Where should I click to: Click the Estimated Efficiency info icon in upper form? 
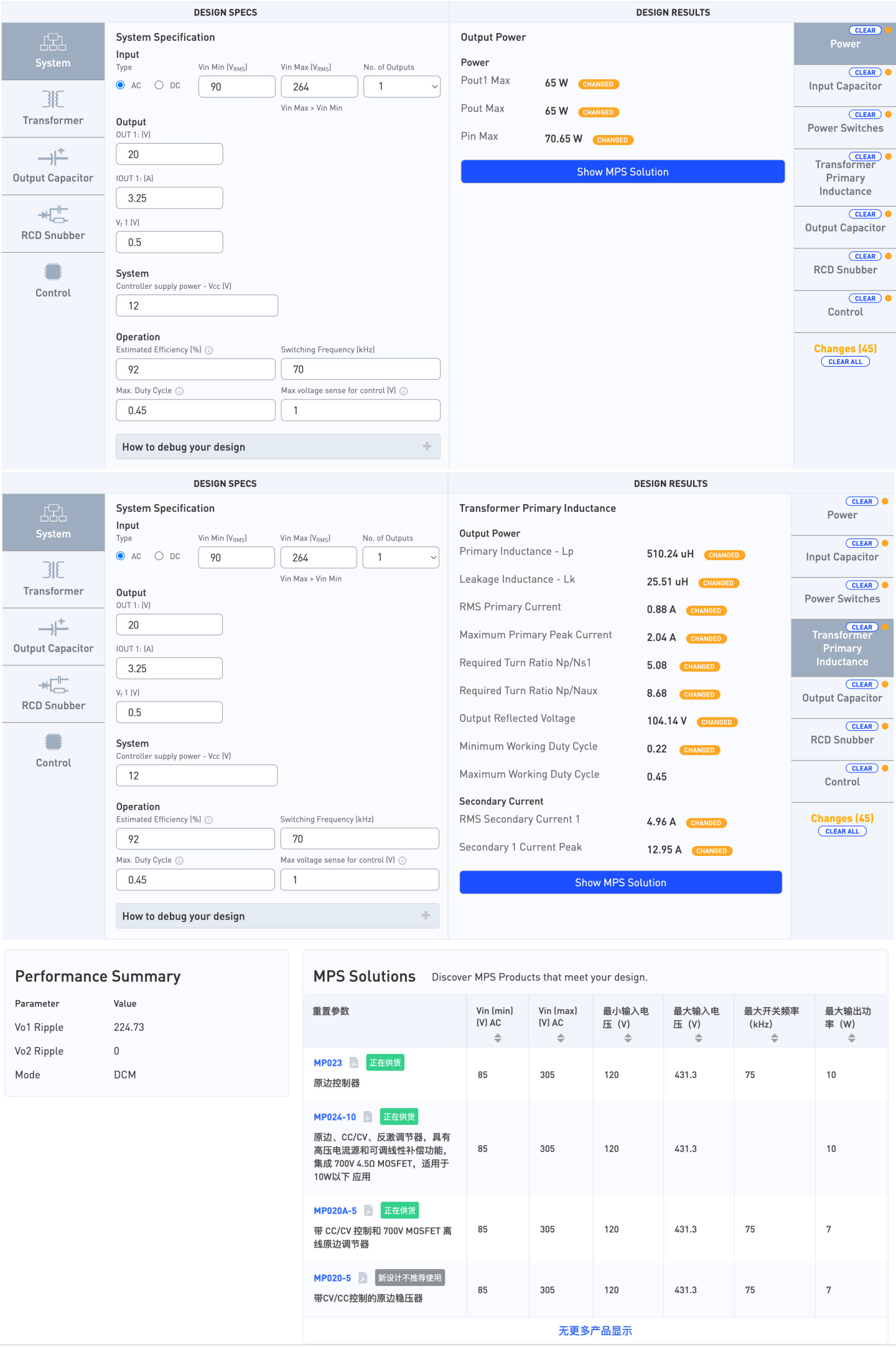[209, 350]
